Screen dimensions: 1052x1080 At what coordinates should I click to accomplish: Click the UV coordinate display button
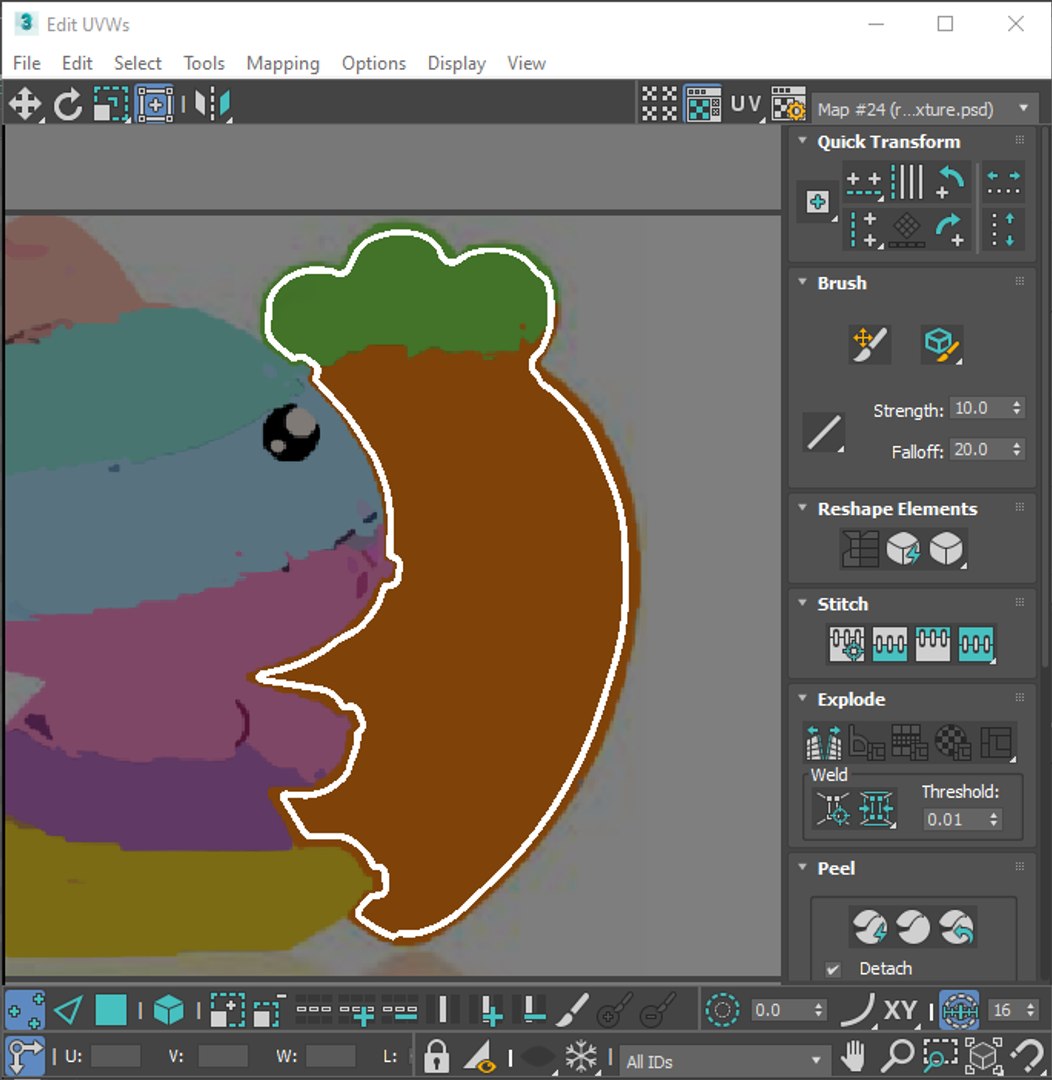746,104
